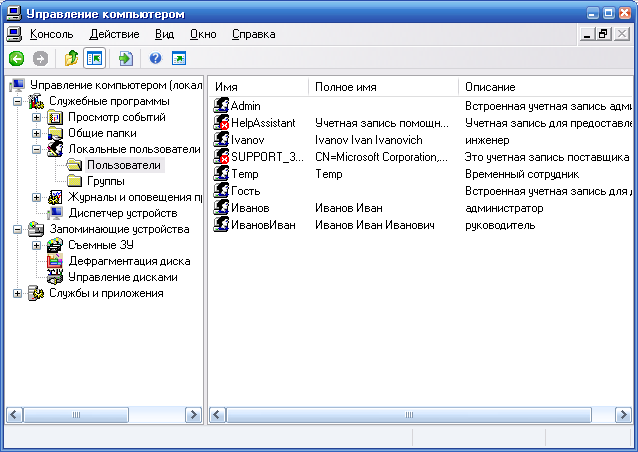The height and width of the screenshot is (452, 638).
Task: Open the Действие menu
Action: (x=114, y=34)
